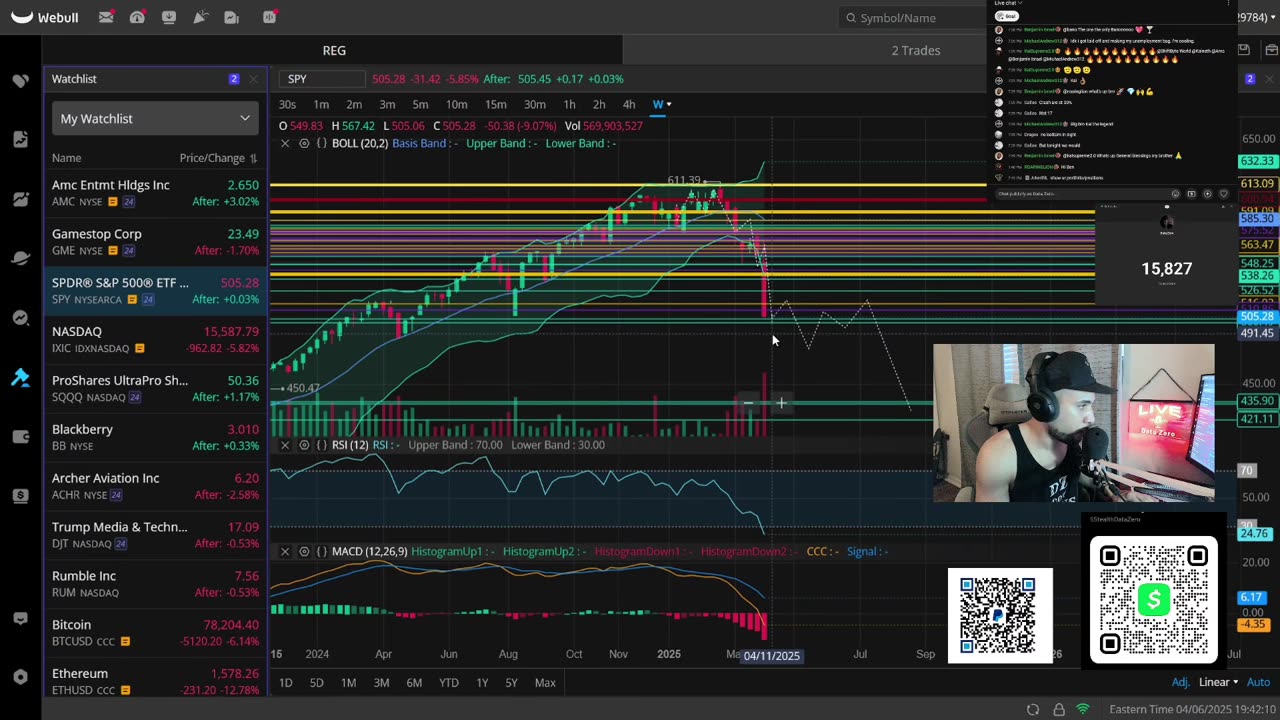Set chart range to YTD
The image size is (1280, 720).
pos(449,682)
